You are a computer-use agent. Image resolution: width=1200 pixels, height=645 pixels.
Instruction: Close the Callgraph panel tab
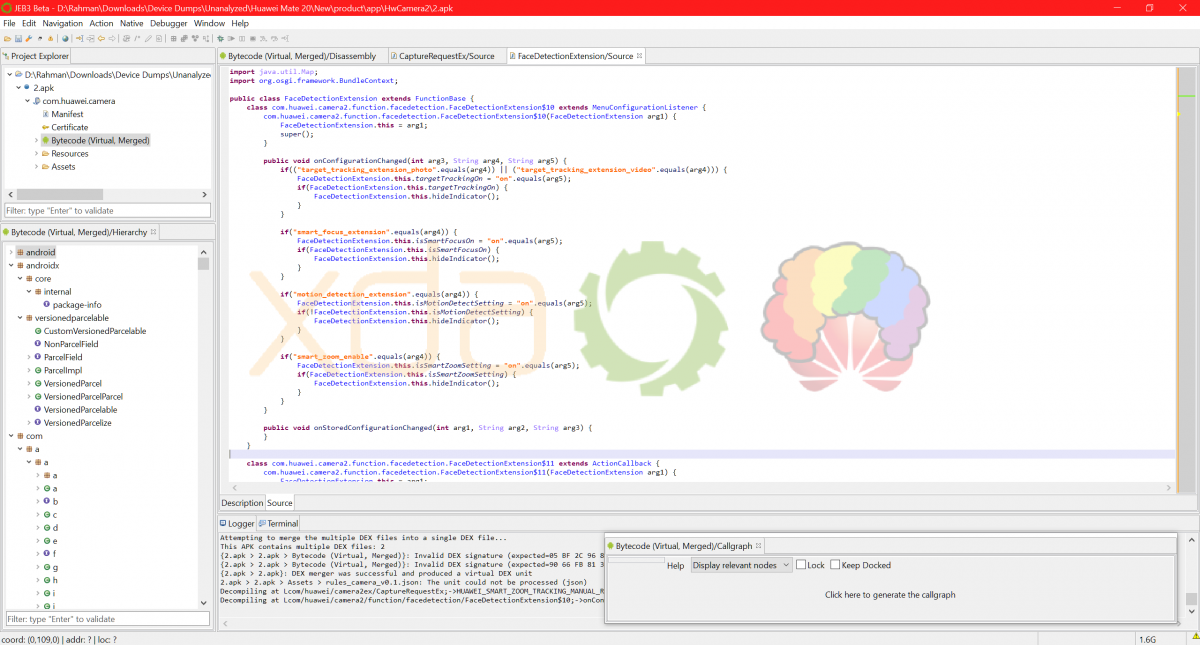(760, 546)
